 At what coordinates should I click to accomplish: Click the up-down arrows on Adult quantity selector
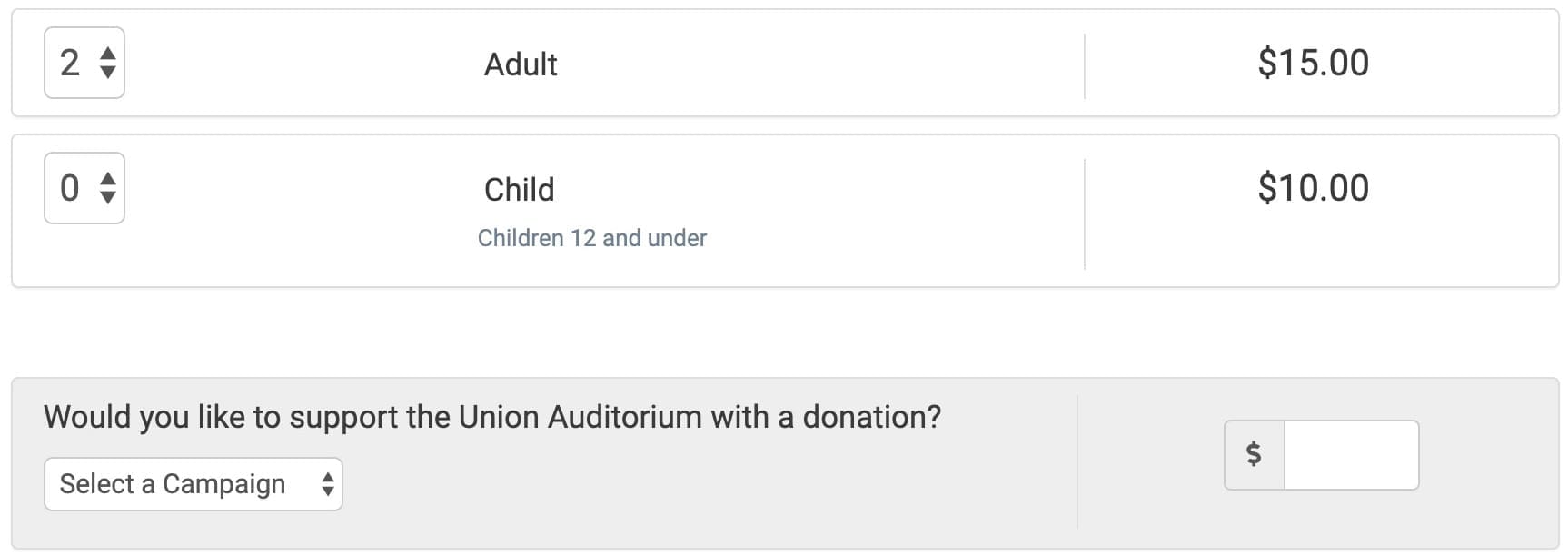(x=108, y=63)
